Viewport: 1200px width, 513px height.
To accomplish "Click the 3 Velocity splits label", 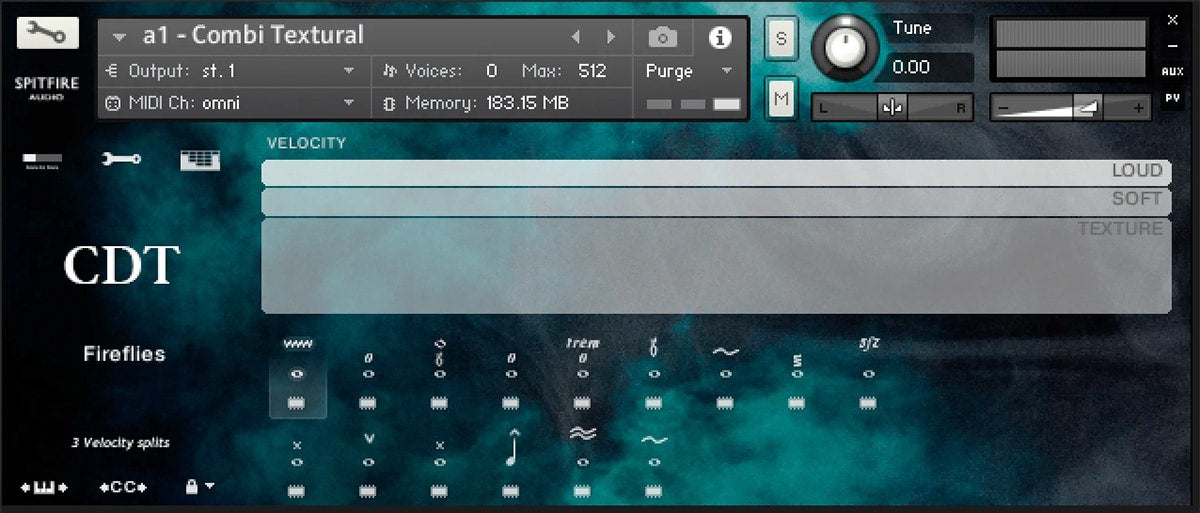I will pos(120,442).
